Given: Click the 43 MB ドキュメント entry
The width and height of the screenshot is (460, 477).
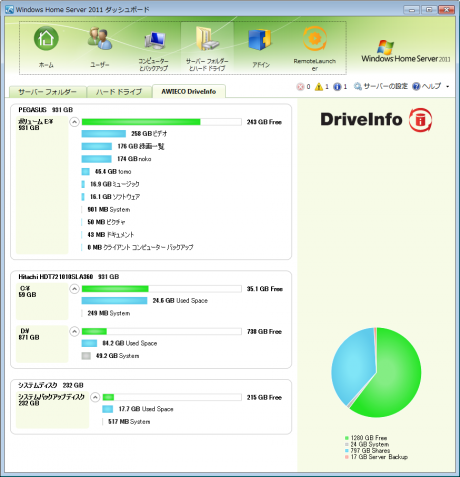Looking at the screenshot, I should pyautogui.click(x=111, y=235).
